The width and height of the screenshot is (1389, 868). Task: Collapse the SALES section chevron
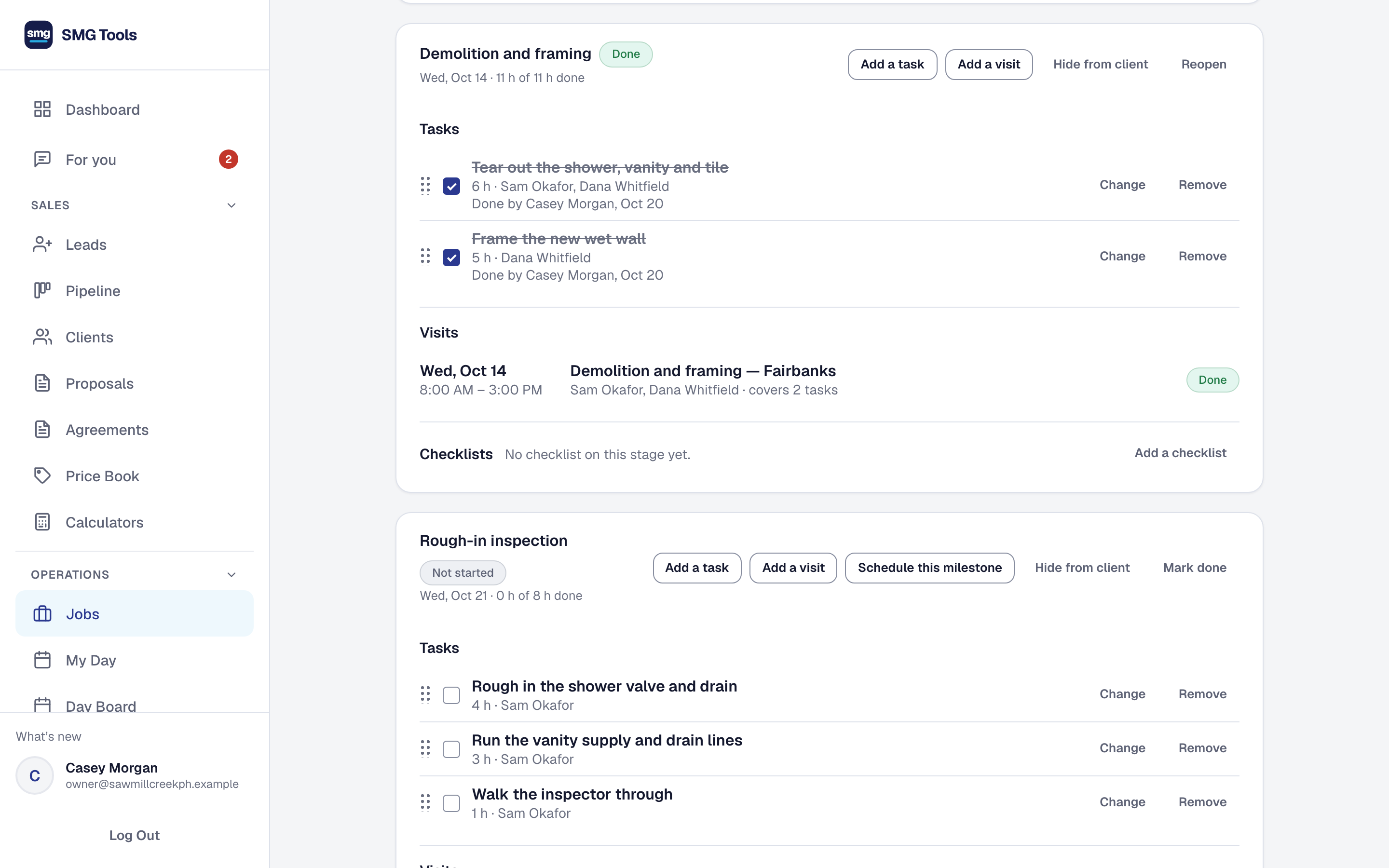(231, 205)
